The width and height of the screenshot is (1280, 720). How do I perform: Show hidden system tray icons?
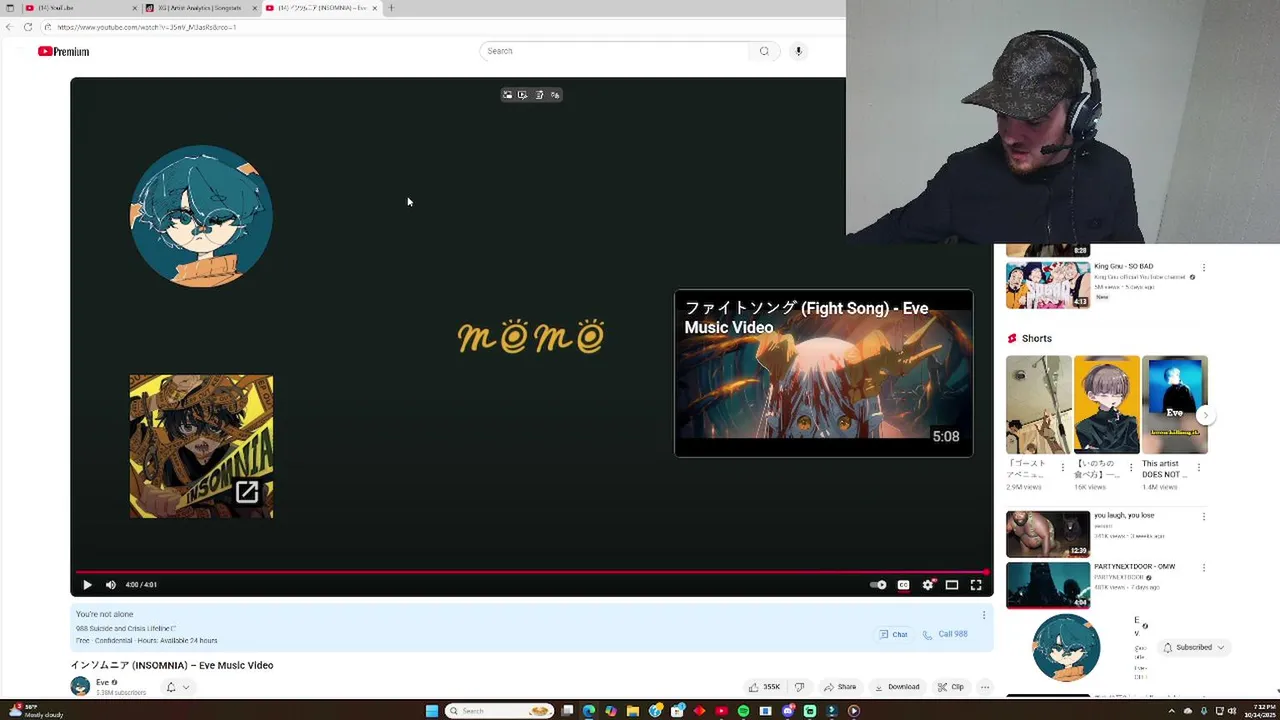1171,711
